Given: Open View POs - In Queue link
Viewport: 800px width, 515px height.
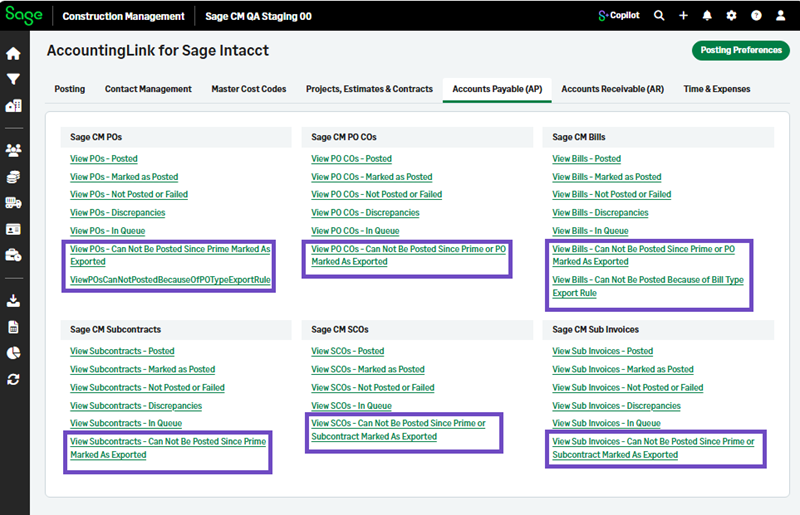Looking at the screenshot, I should [x=107, y=231].
